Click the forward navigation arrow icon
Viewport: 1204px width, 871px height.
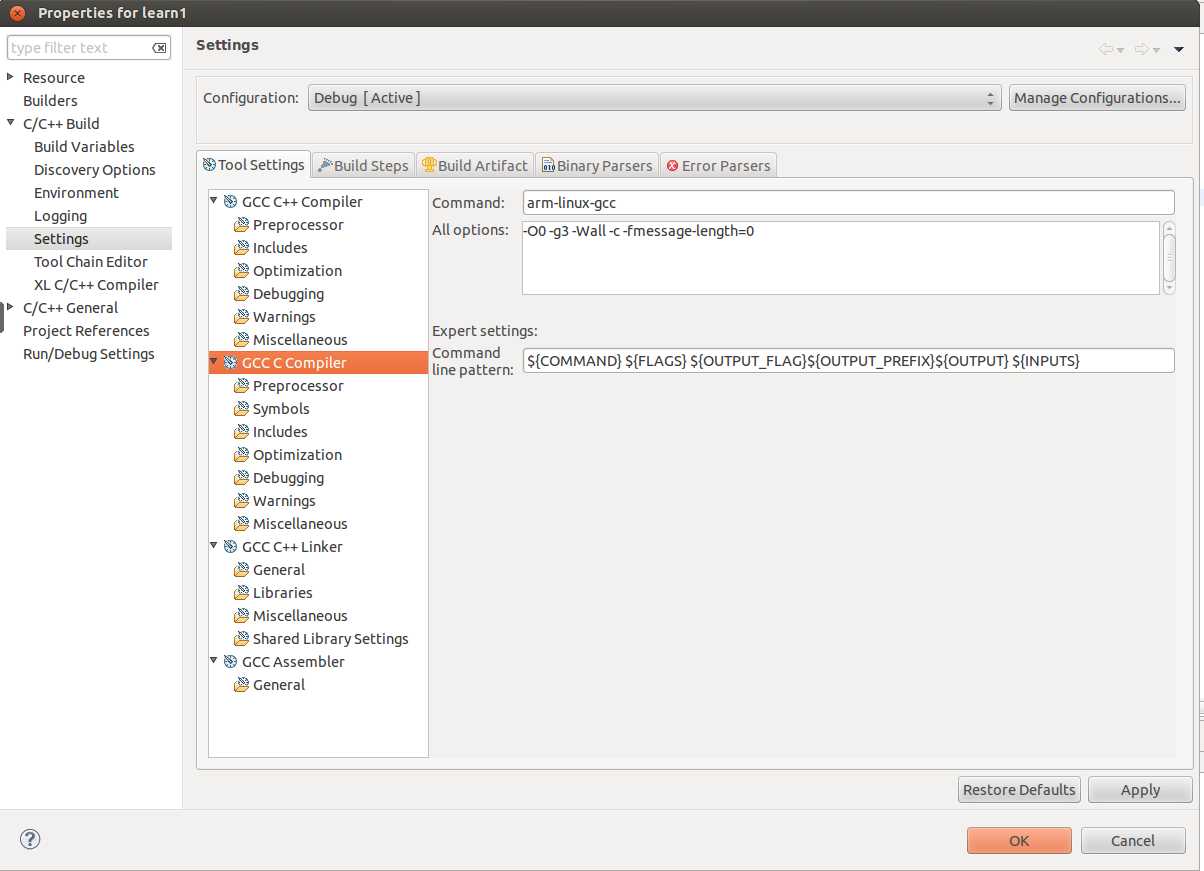click(1142, 49)
